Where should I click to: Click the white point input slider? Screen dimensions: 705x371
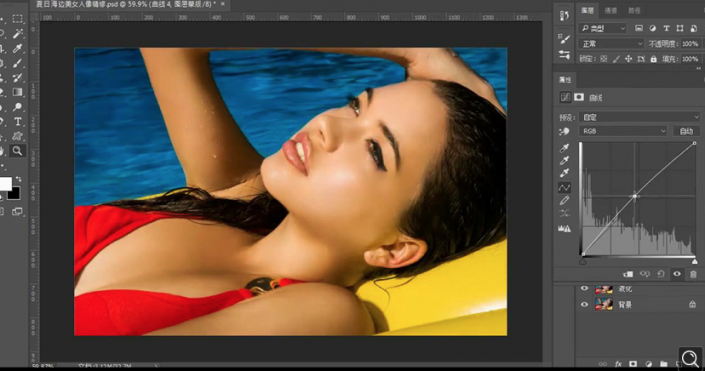pos(695,261)
